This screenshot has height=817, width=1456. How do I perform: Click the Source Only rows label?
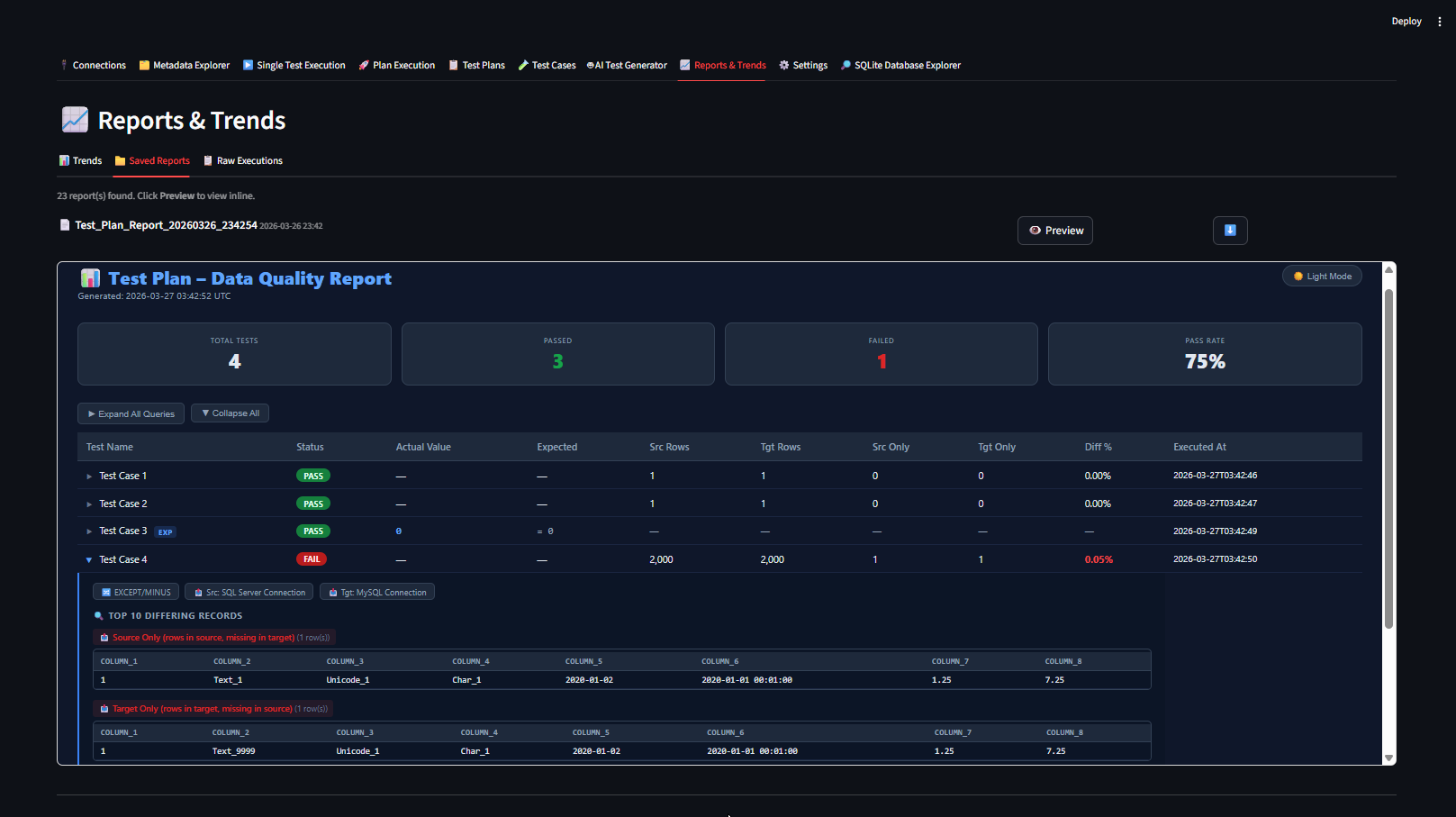[x=214, y=637]
